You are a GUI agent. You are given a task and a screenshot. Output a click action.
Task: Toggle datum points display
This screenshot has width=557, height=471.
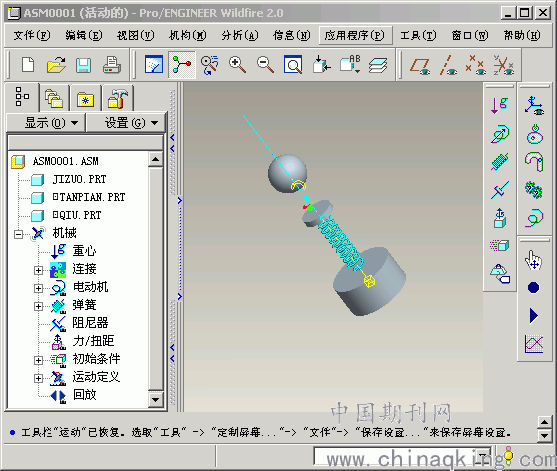tap(476, 65)
